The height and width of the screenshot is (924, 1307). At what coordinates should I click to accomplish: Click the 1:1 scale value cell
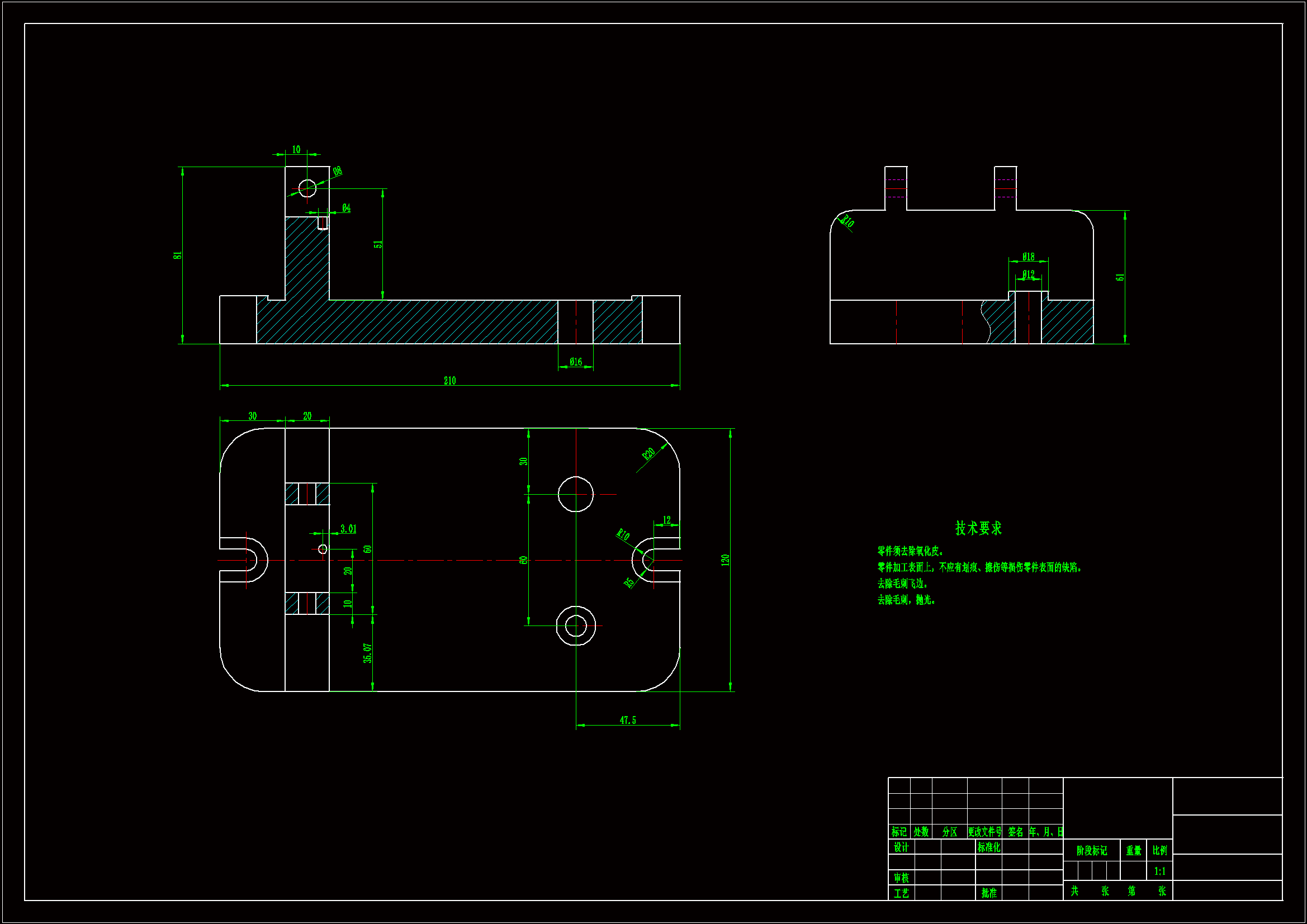[1159, 871]
